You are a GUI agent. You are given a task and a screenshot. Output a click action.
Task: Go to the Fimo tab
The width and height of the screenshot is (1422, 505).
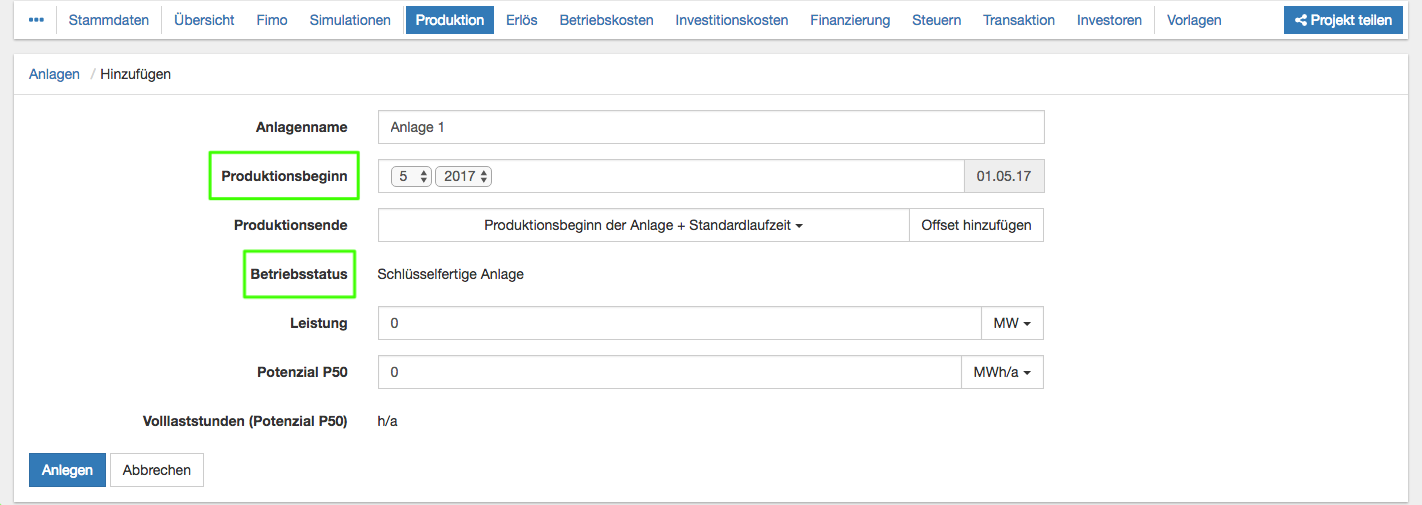click(272, 20)
